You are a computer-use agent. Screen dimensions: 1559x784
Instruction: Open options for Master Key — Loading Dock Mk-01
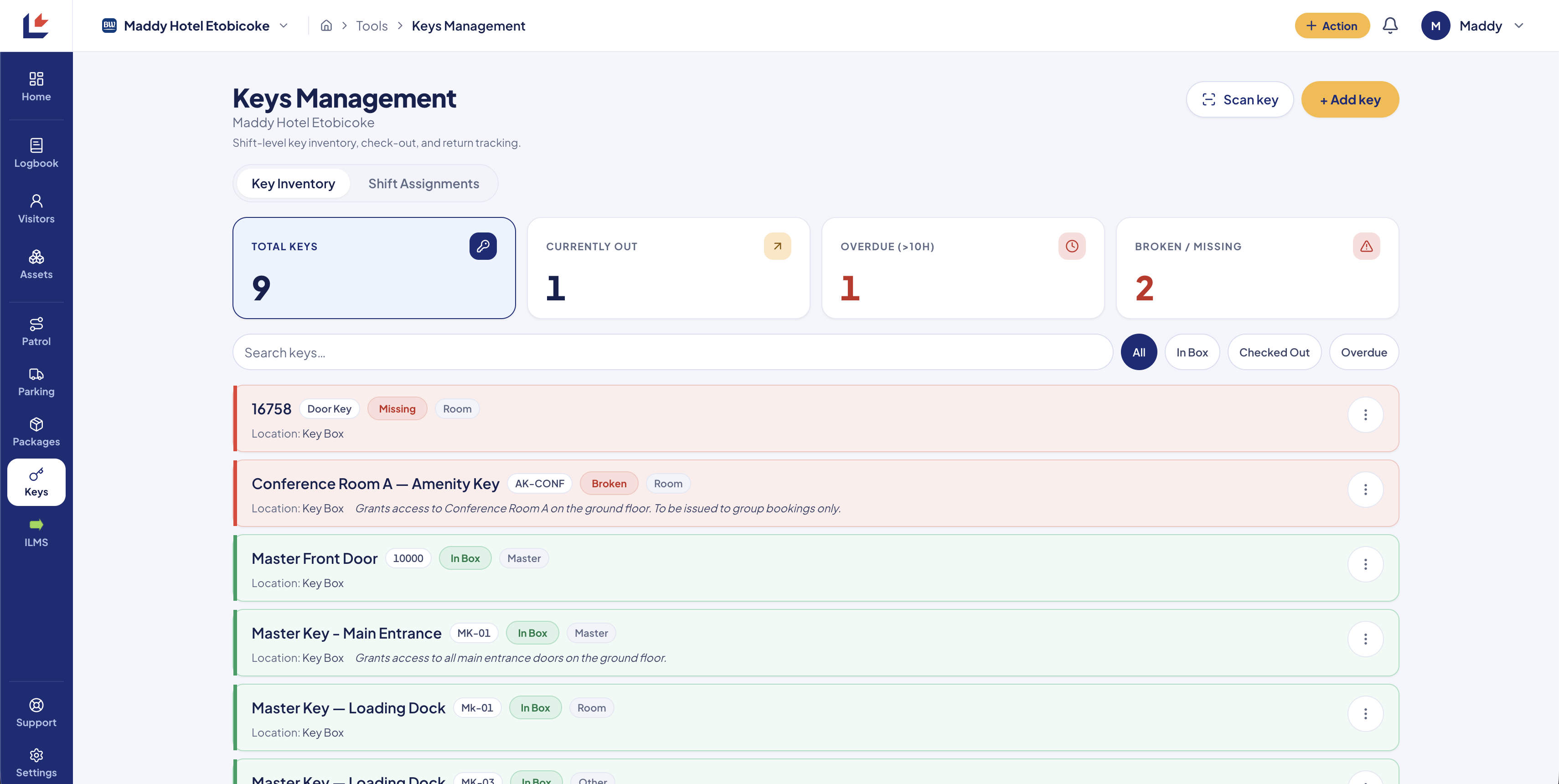click(1365, 714)
